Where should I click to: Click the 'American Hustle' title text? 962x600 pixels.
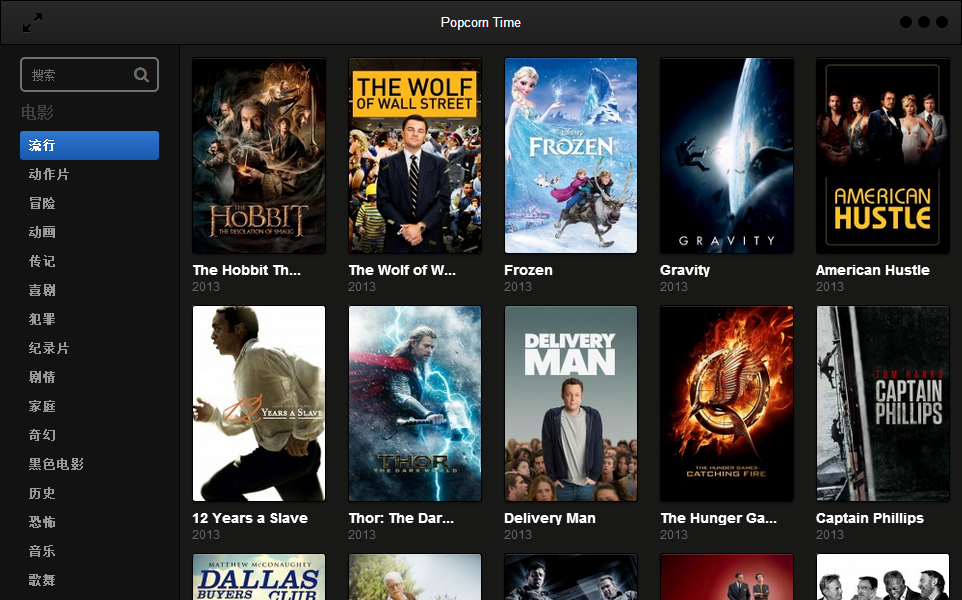[x=872, y=270]
